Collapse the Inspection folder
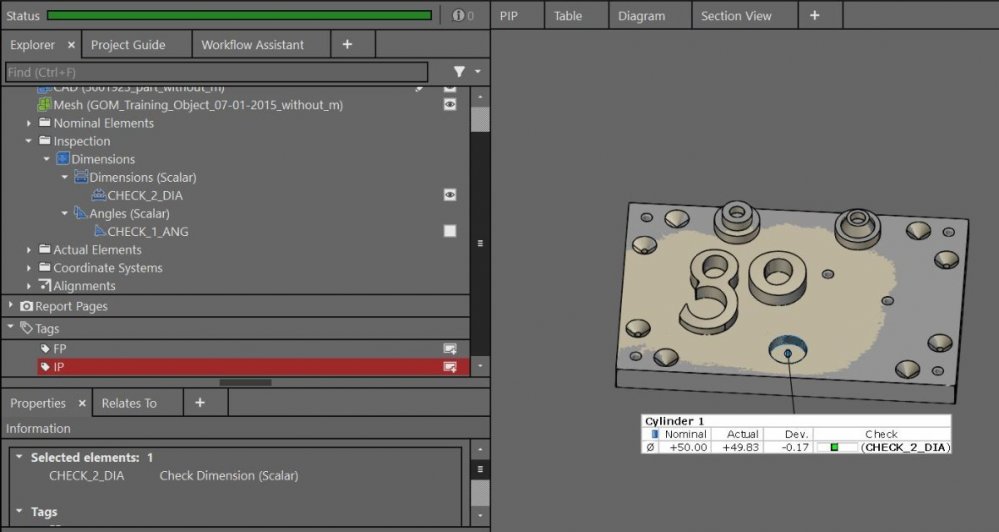Image resolution: width=999 pixels, height=532 pixels. 30,142
